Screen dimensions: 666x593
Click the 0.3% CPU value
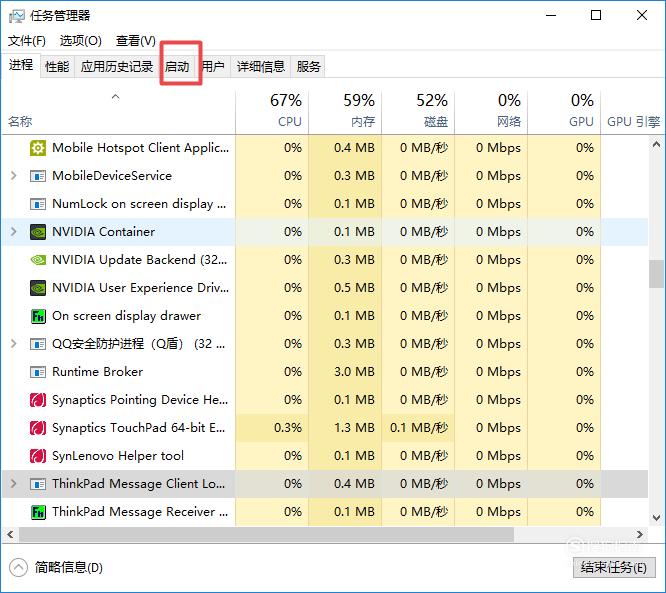(x=288, y=428)
